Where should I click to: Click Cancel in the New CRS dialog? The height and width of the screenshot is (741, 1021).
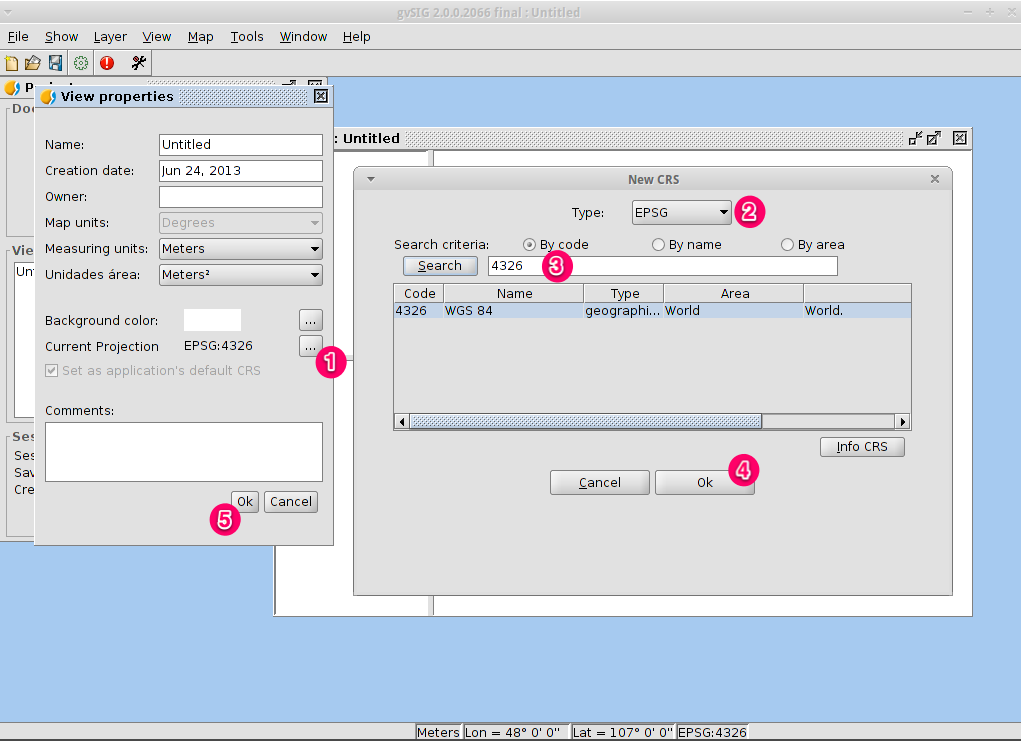600,482
